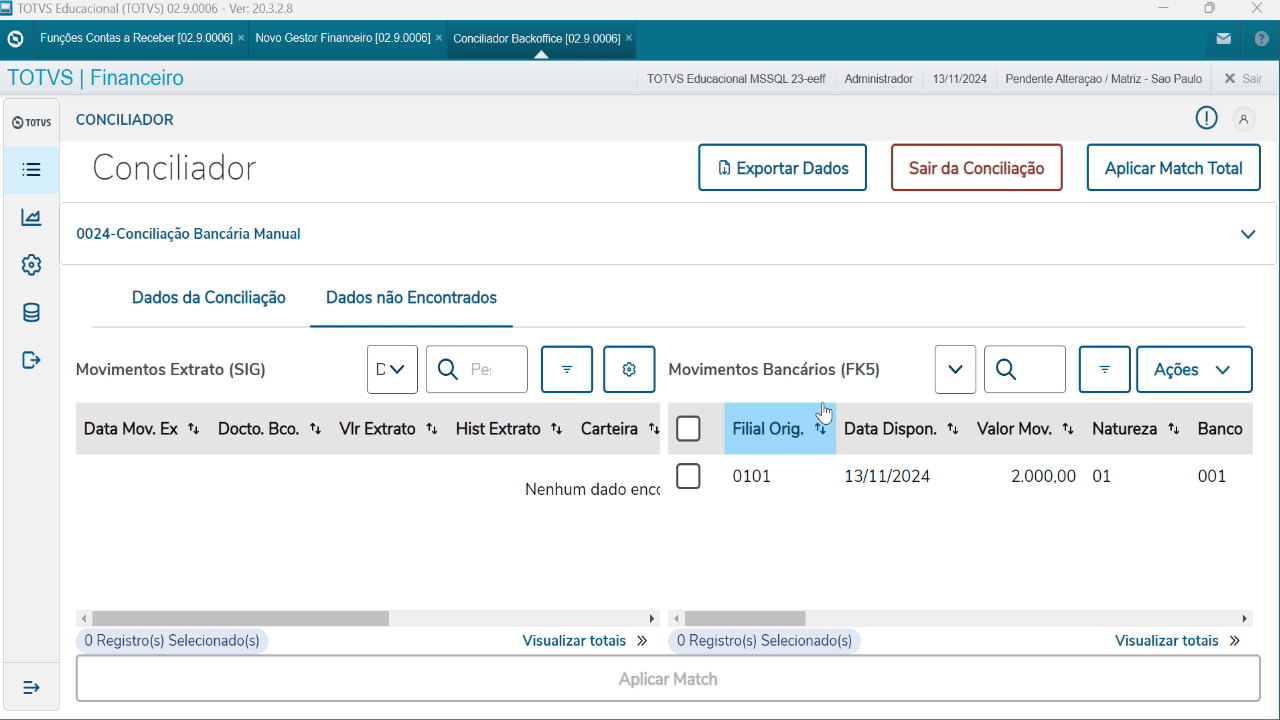Sort by the Valor Mov. column icon

tap(1068, 429)
